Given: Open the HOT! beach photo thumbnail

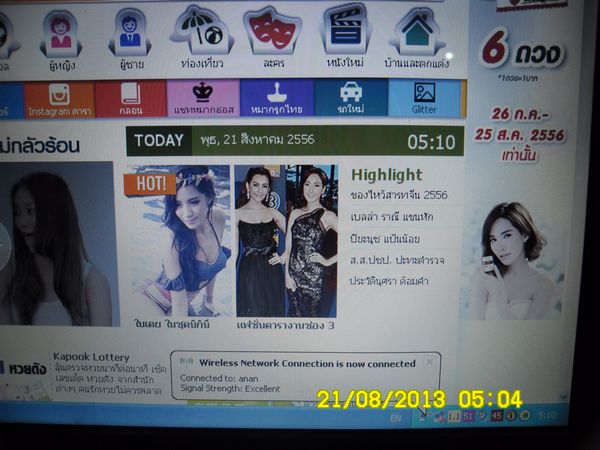Looking at the screenshot, I should (178, 241).
